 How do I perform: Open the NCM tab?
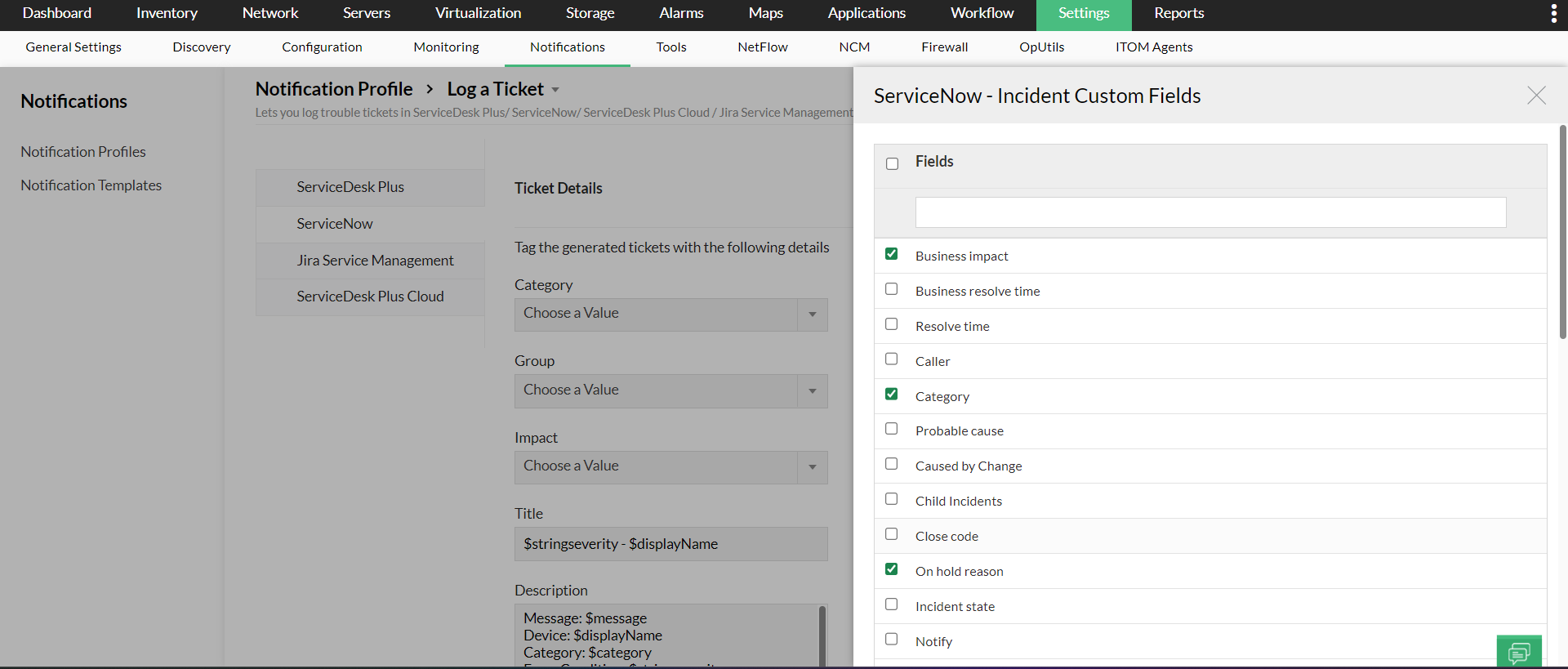click(854, 47)
